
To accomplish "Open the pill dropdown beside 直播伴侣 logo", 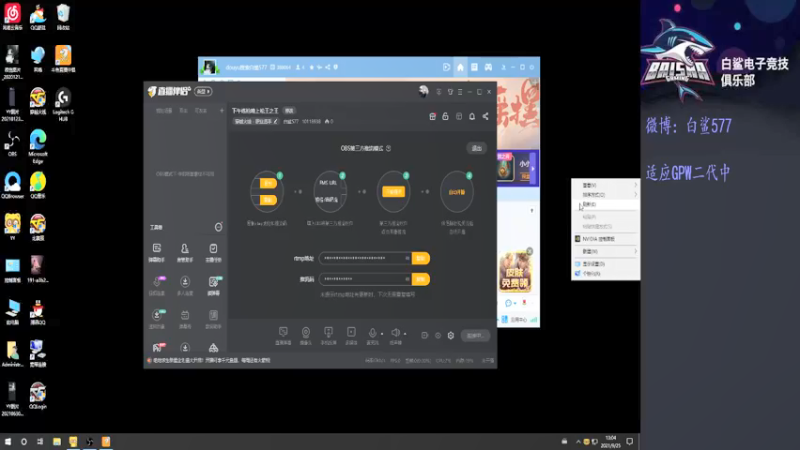I will [204, 92].
